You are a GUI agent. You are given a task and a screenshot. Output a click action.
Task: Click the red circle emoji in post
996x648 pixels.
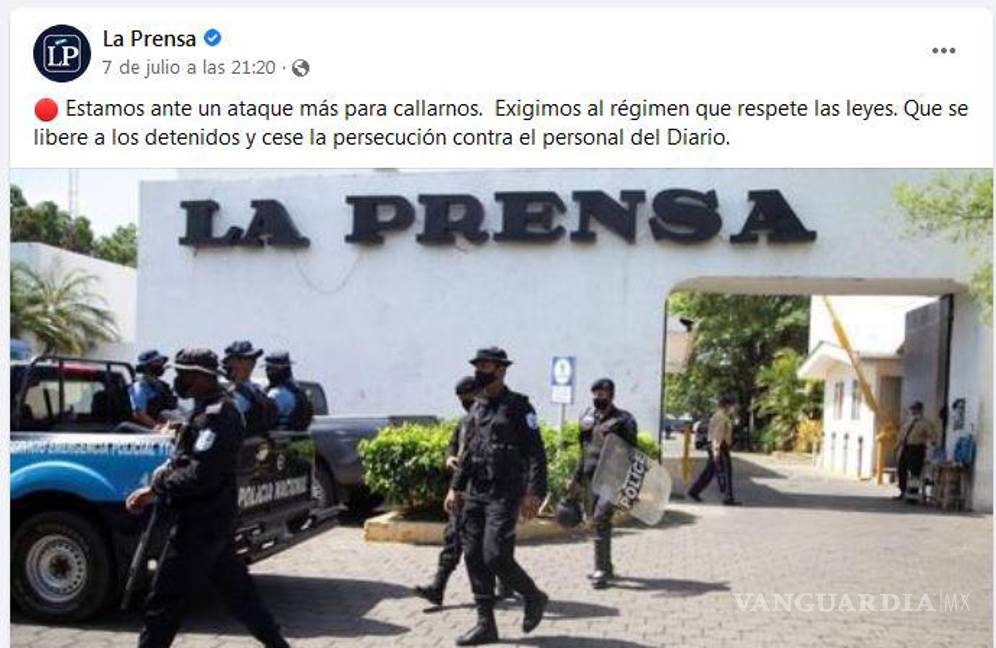coord(46,109)
